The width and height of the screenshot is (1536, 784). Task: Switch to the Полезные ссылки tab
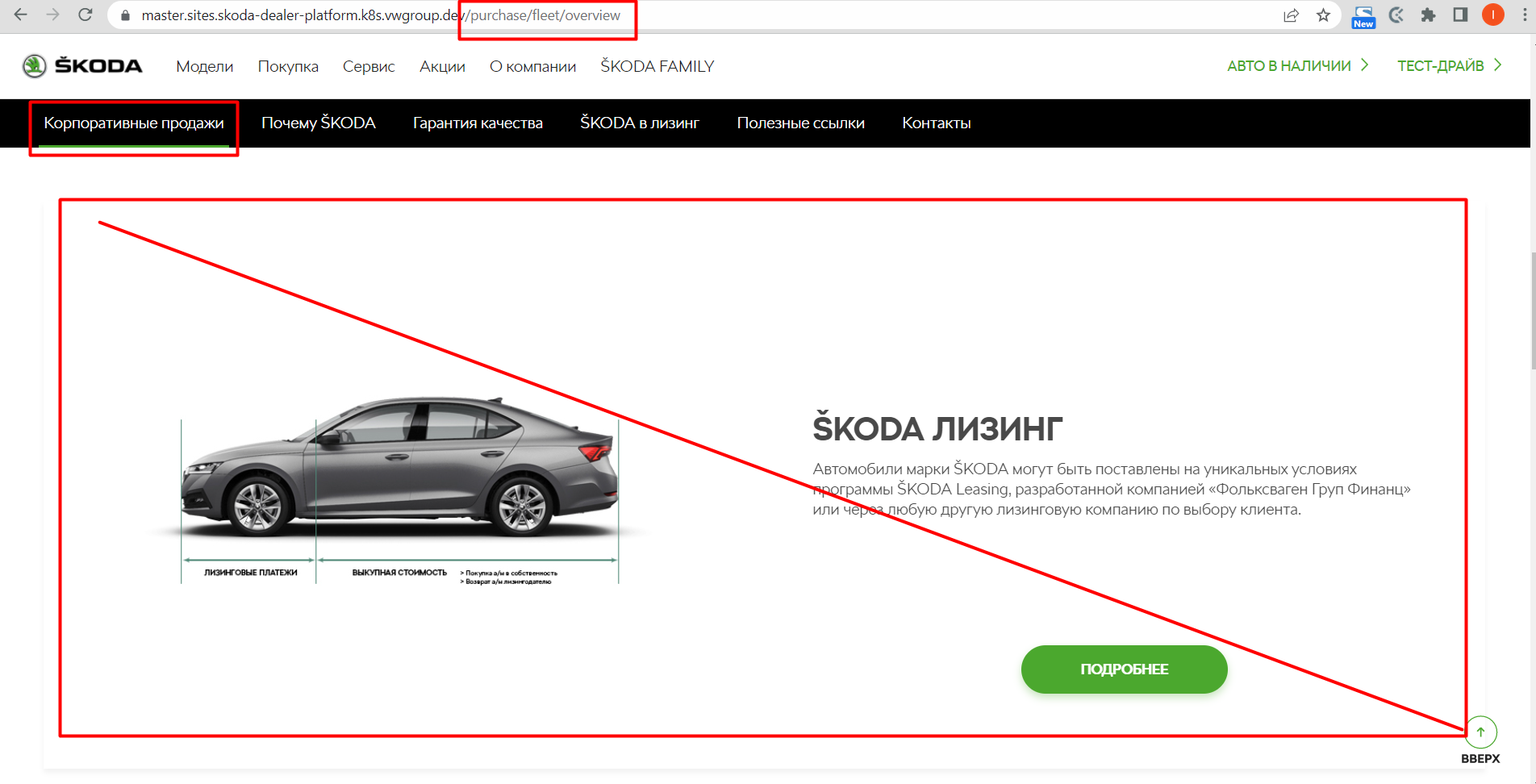coord(800,123)
